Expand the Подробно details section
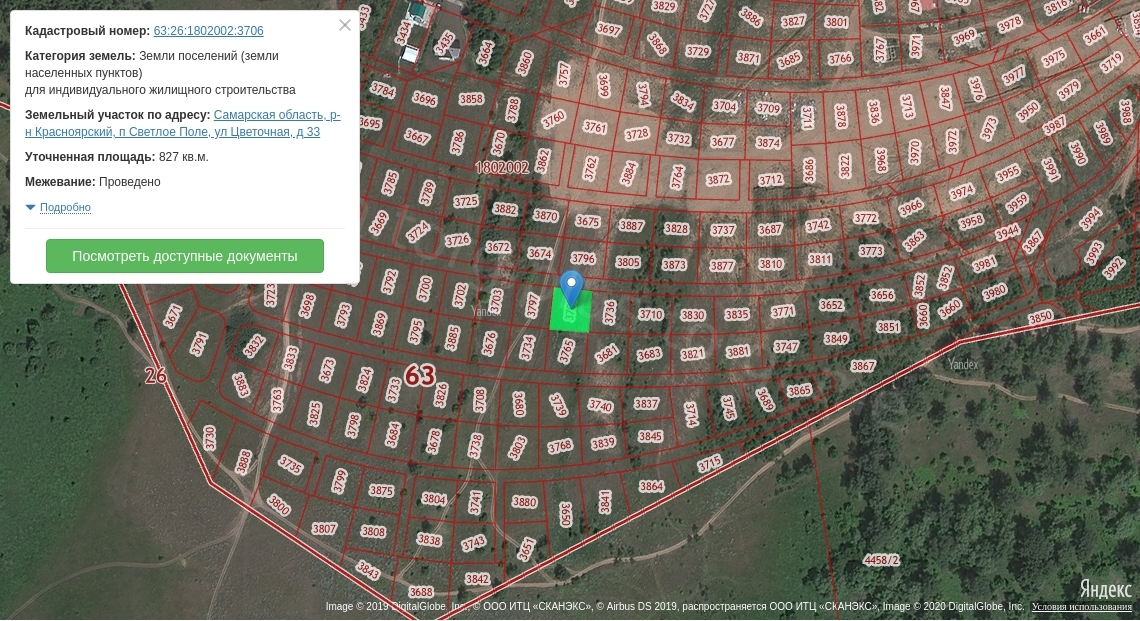Viewport: 1140px width, 621px height. pos(65,208)
